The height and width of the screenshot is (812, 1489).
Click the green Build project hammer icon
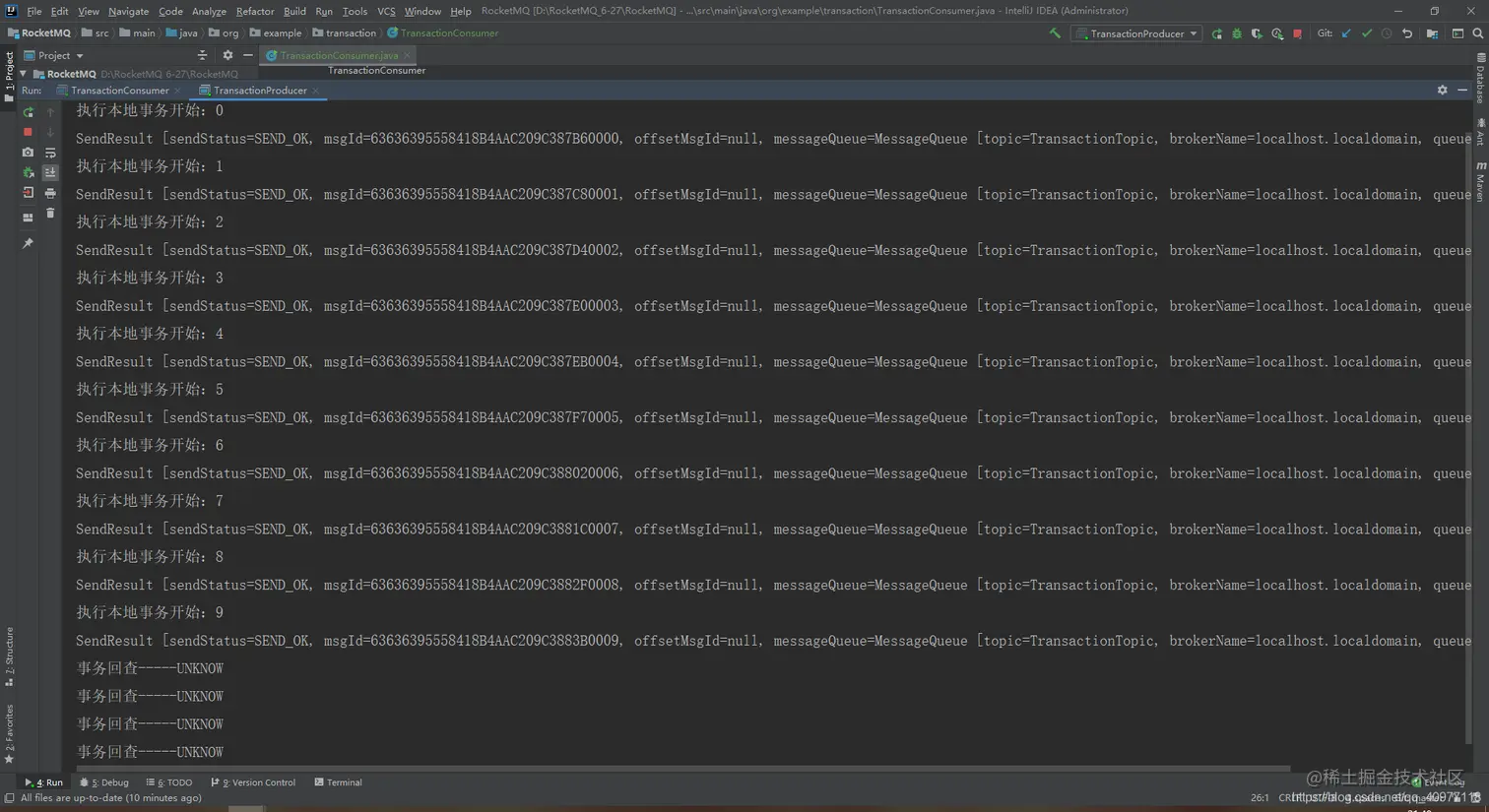[x=1055, y=33]
